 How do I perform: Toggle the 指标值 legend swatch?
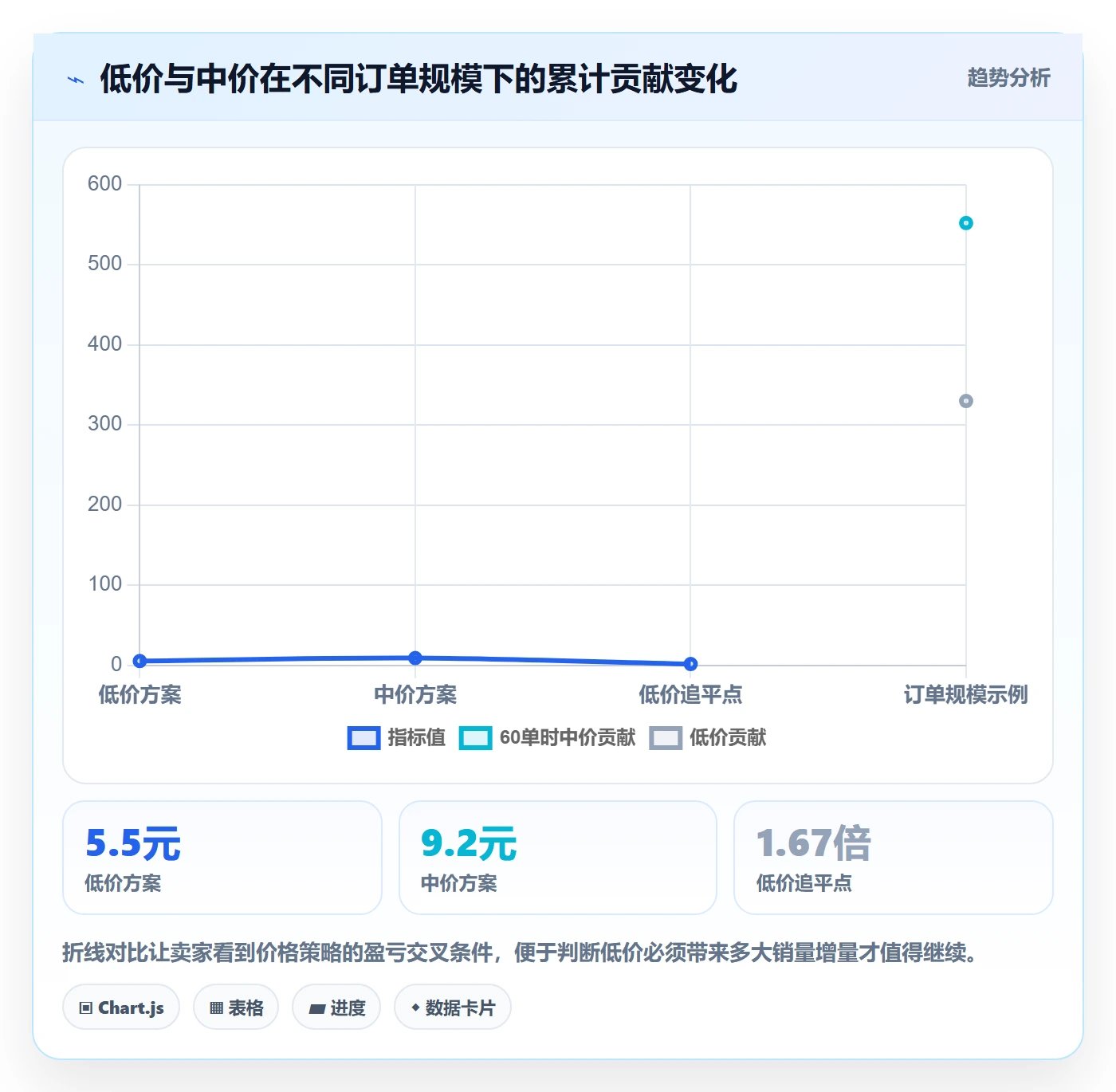coord(363,738)
